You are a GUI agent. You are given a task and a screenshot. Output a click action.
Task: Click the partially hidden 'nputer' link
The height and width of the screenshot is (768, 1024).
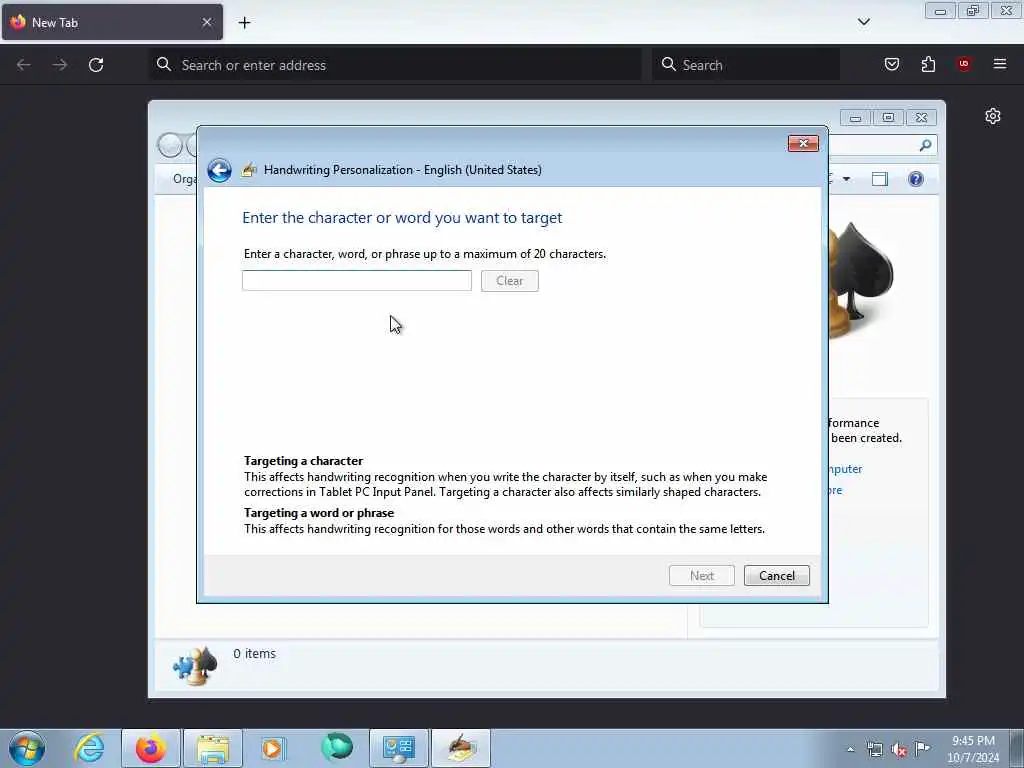(845, 469)
